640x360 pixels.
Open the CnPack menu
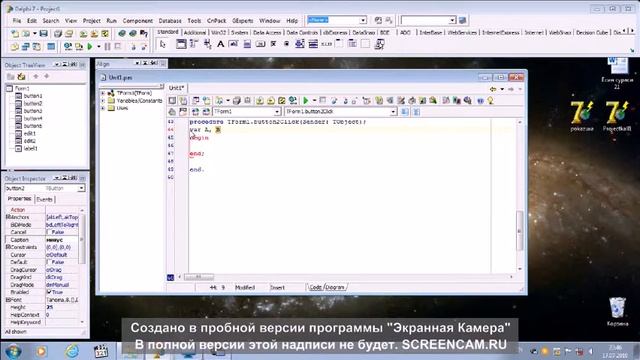coord(216,20)
